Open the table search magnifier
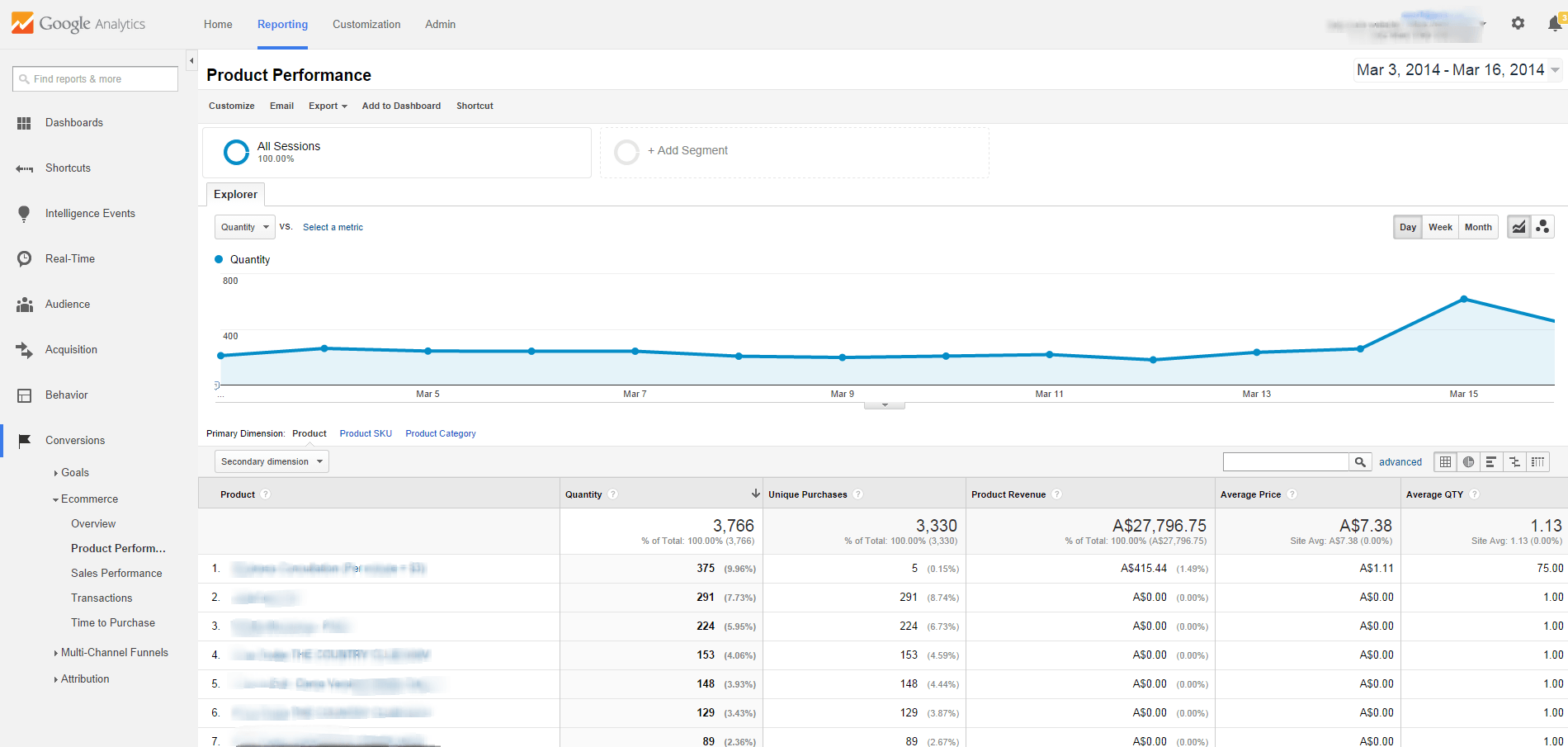This screenshot has height=747, width=1568. 1359,461
